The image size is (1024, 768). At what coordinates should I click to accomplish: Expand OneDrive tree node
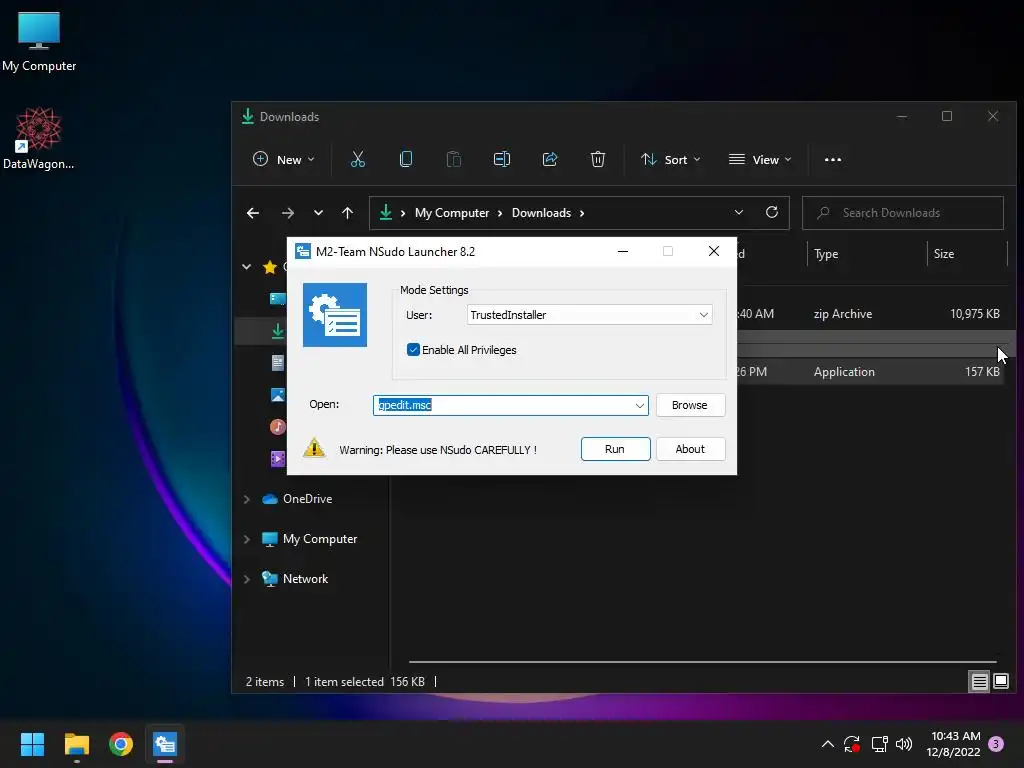pyautogui.click(x=247, y=499)
